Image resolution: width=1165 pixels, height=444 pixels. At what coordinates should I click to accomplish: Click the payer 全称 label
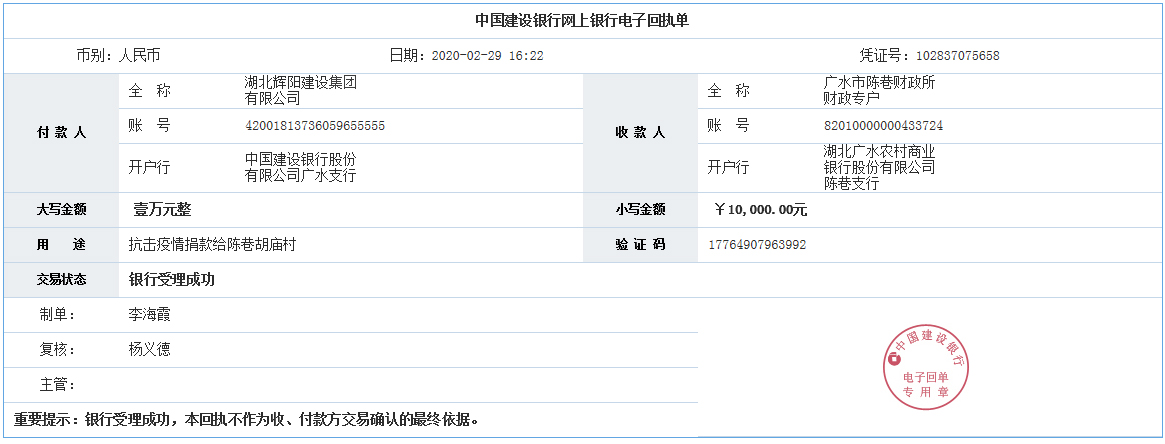149,91
